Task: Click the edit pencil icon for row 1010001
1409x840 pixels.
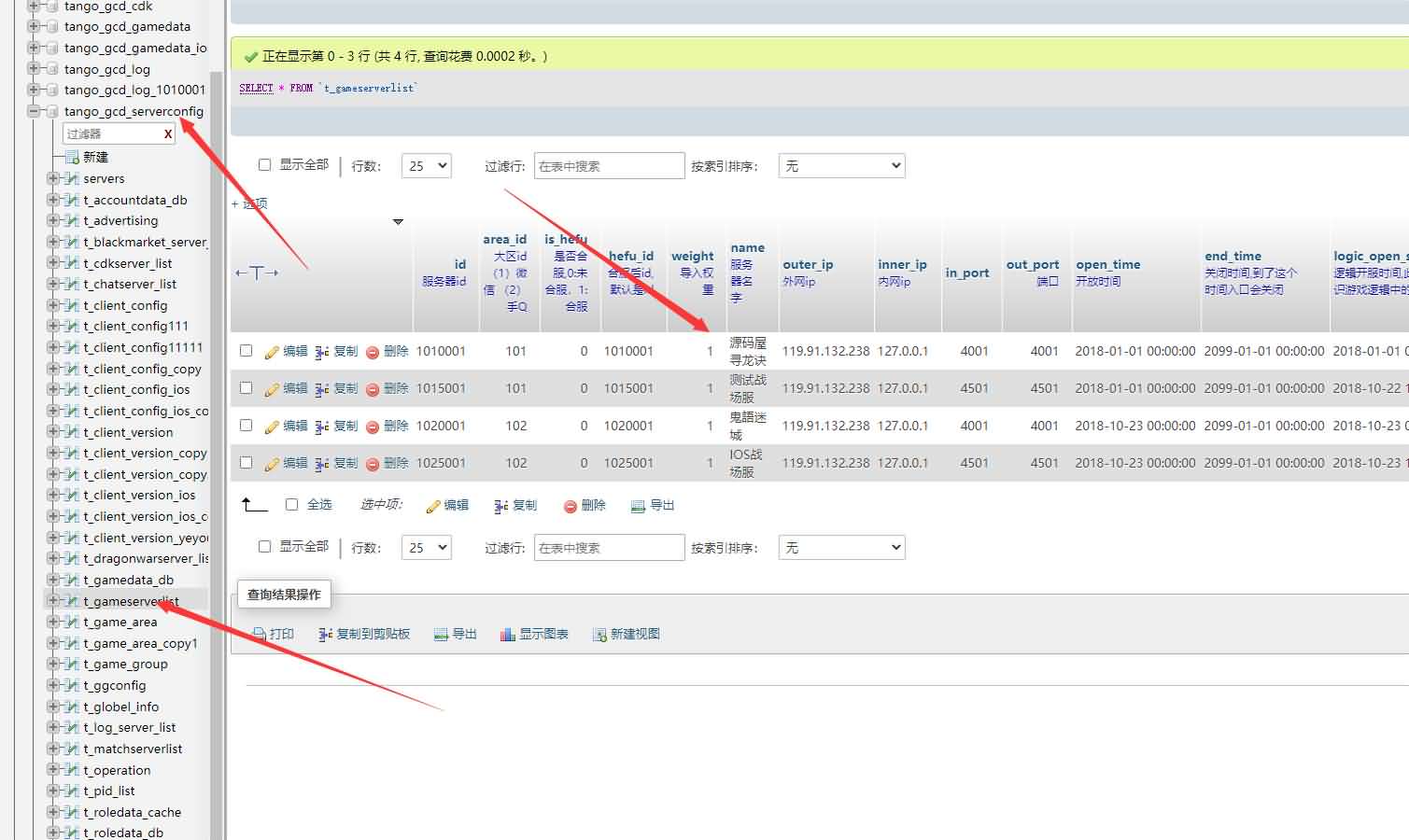Action: (272, 352)
